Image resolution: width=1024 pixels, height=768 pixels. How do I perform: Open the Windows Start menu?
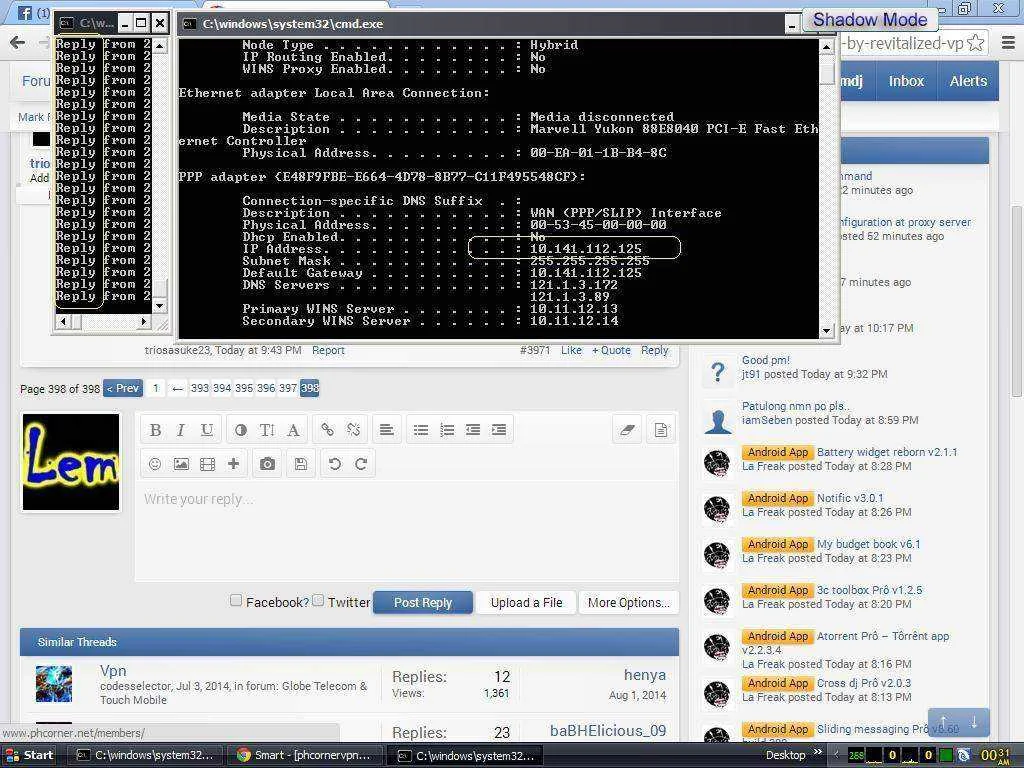29,755
